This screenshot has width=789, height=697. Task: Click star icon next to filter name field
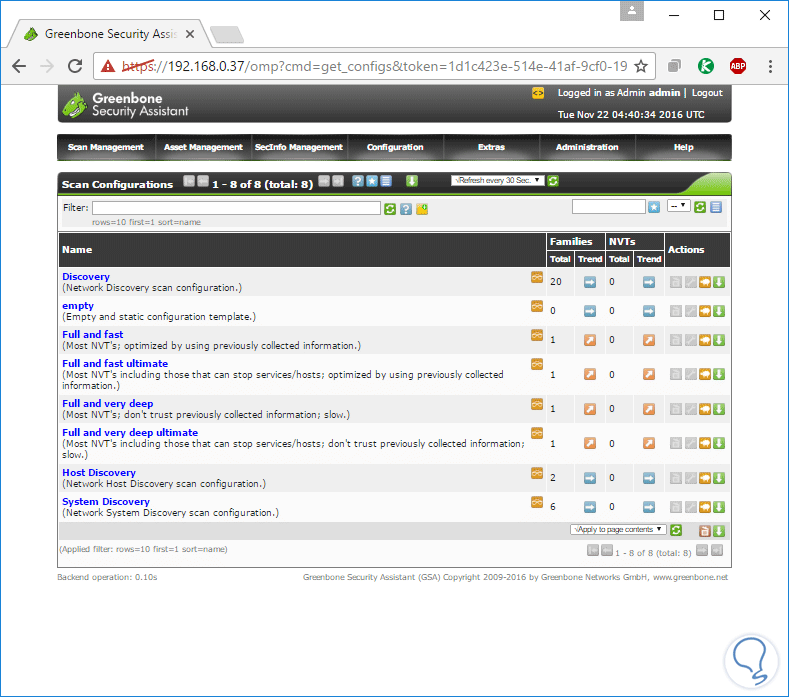pos(654,207)
